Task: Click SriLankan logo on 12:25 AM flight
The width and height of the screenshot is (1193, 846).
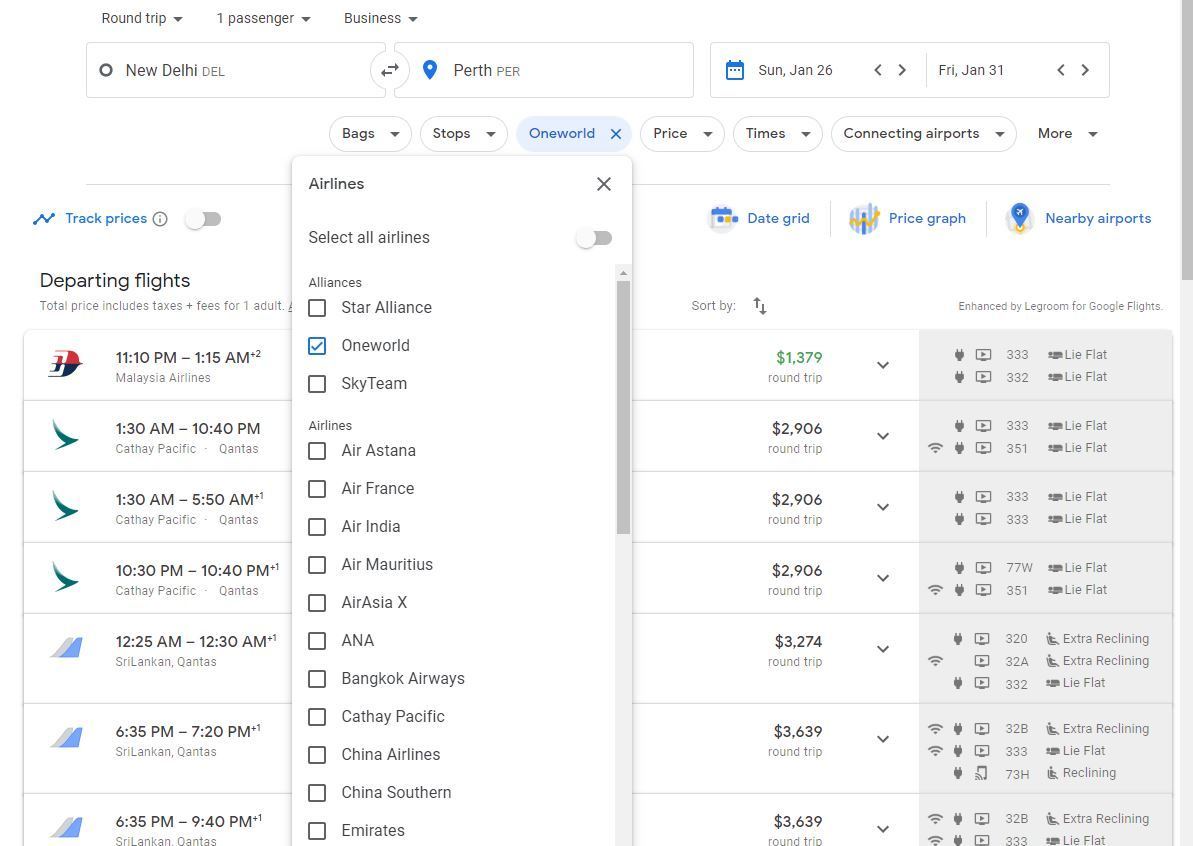Action: tap(66, 648)
